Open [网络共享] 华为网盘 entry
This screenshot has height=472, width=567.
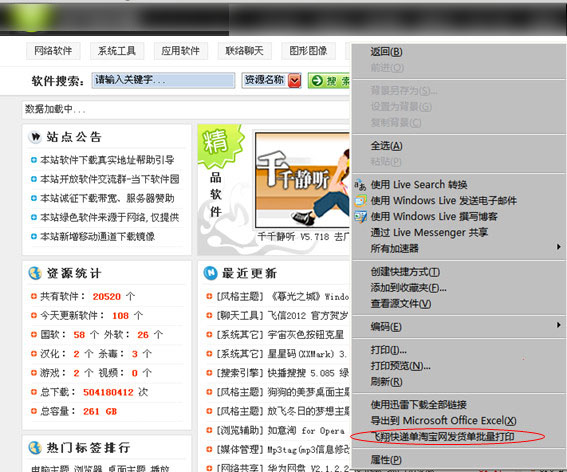coord(283,468)
